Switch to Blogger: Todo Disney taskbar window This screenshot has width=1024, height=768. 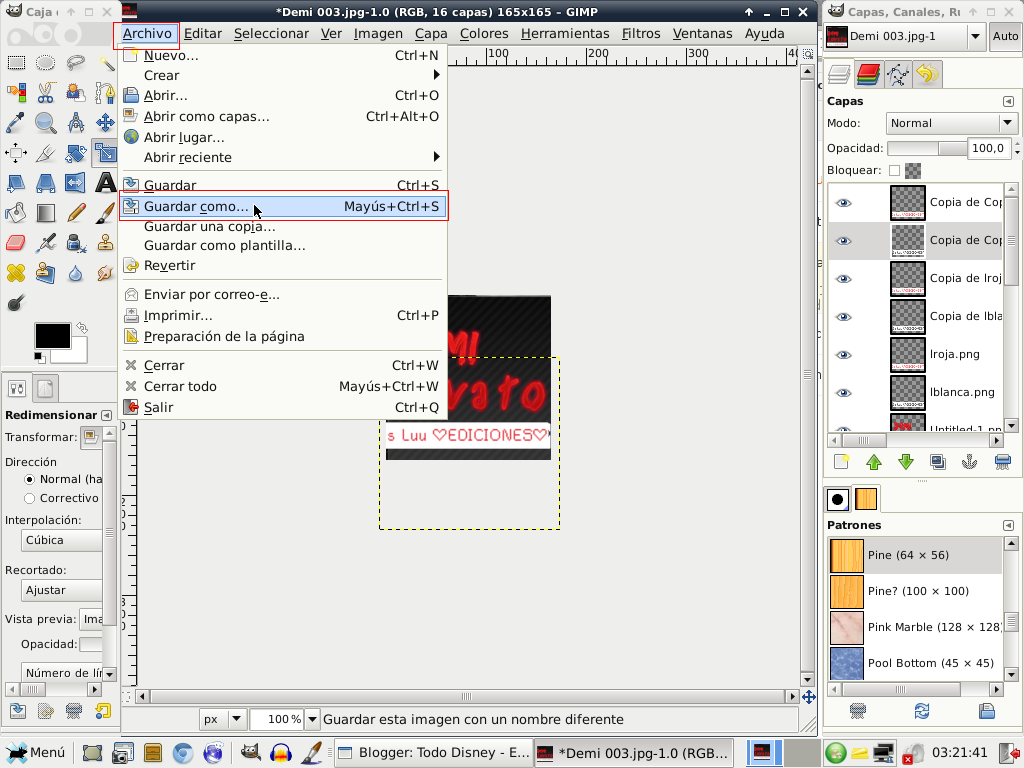pyautogui.click(x=434, y=752)
